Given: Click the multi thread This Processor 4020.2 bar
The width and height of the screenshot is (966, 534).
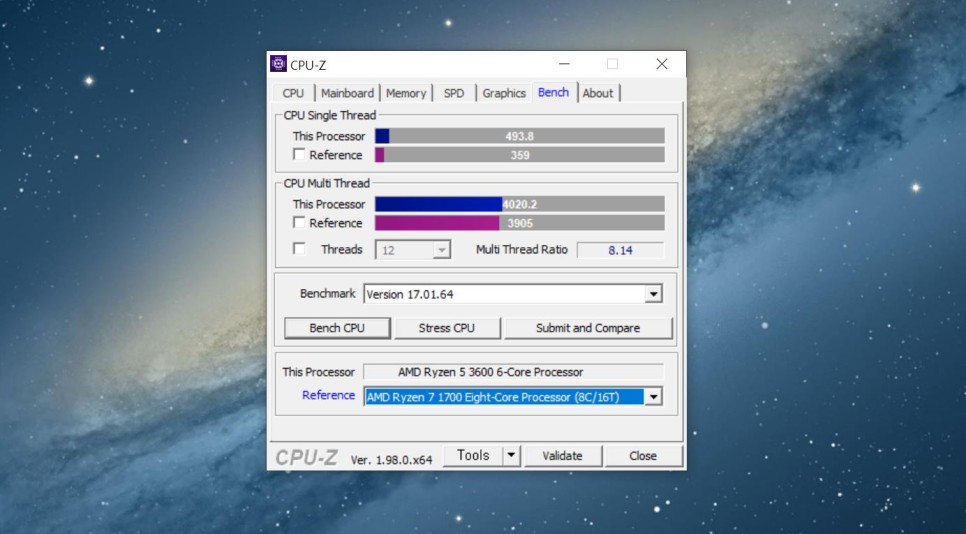Looking at the screenshot, I should click(519, 204).
